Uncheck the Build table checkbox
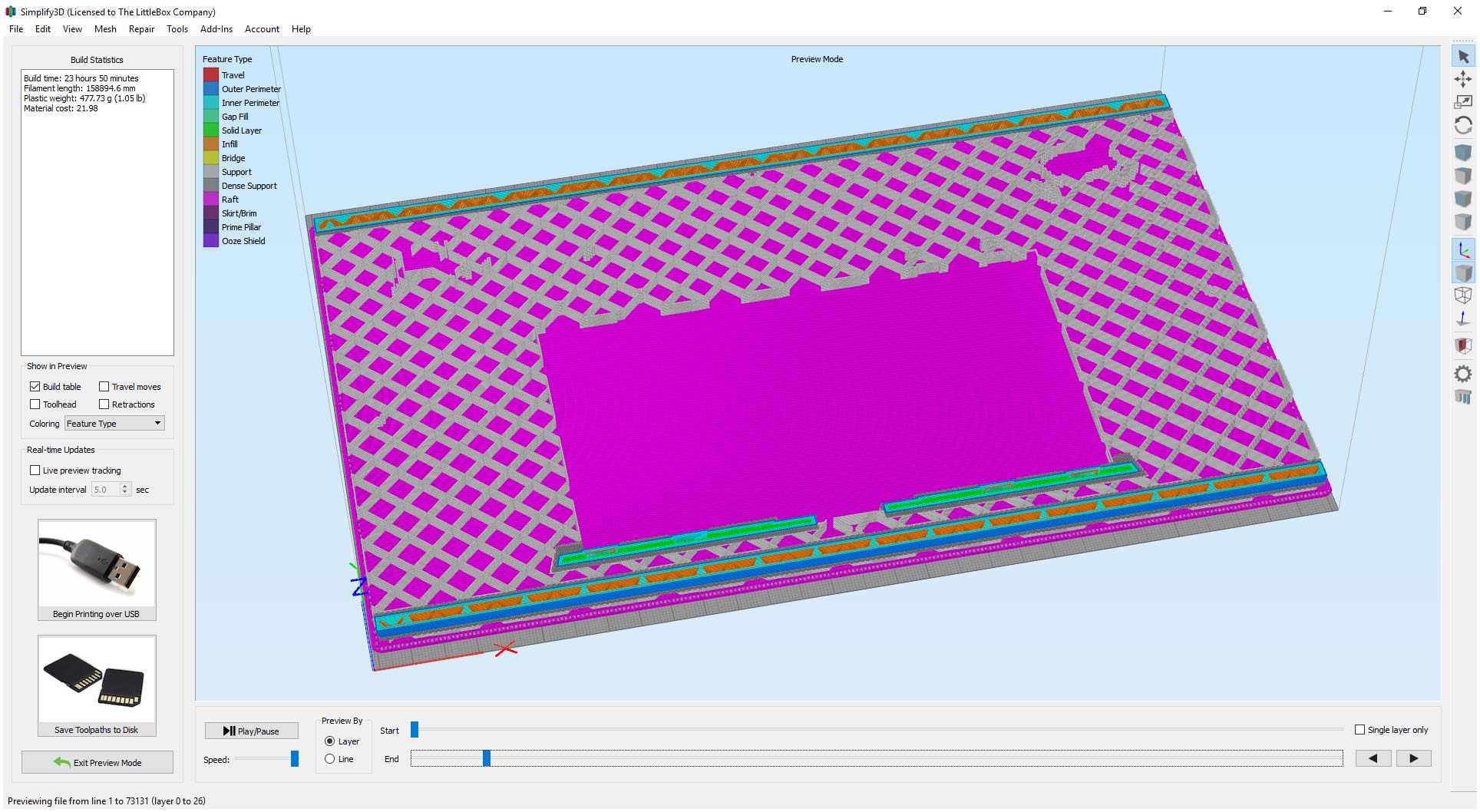This screenshot has height=812, width=1480. (x=35, y=387)
